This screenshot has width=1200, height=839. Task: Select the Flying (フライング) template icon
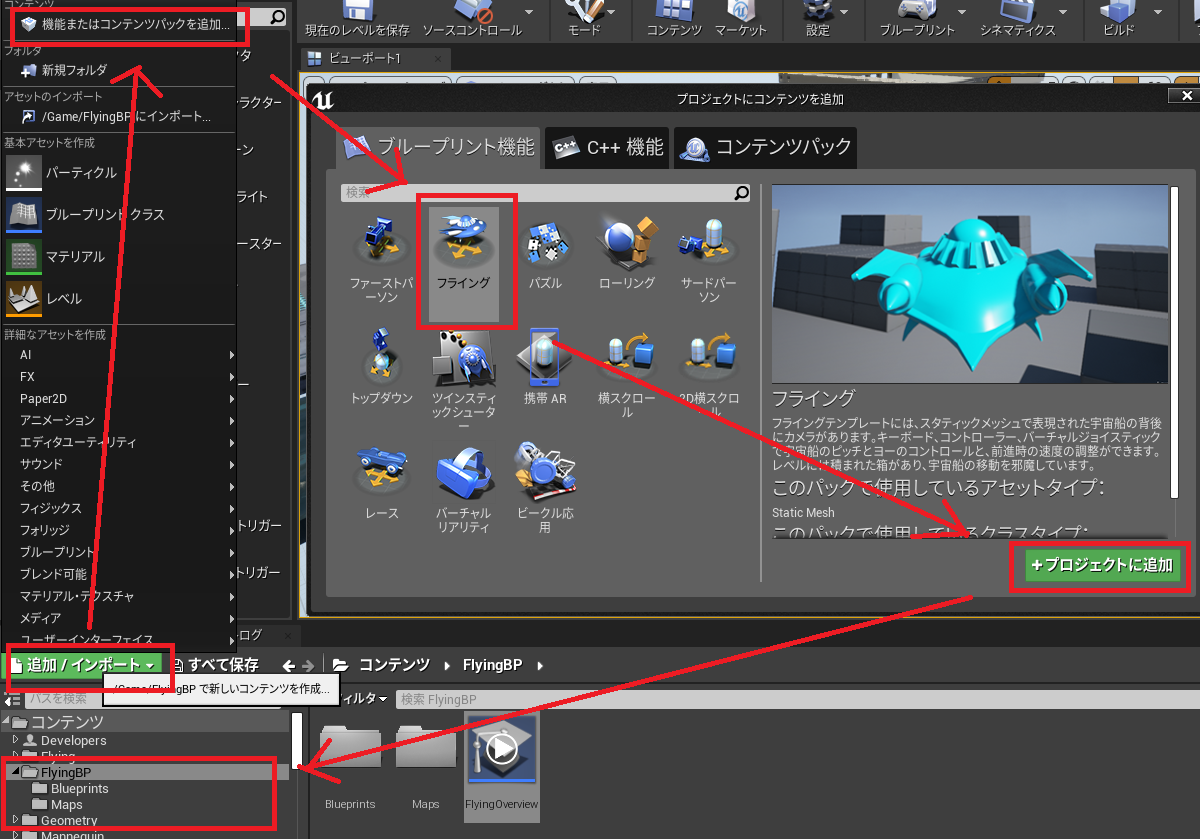click(x=463, y=238)
